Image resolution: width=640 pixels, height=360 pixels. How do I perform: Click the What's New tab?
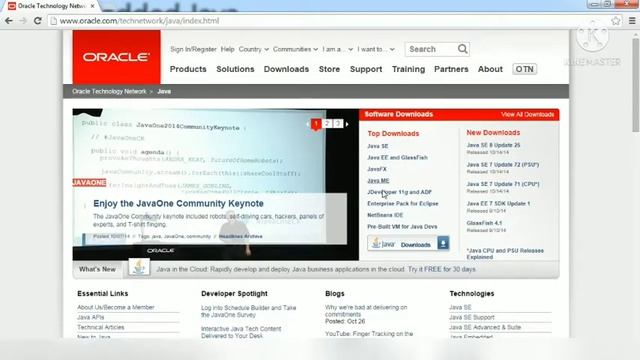[97, 269]
